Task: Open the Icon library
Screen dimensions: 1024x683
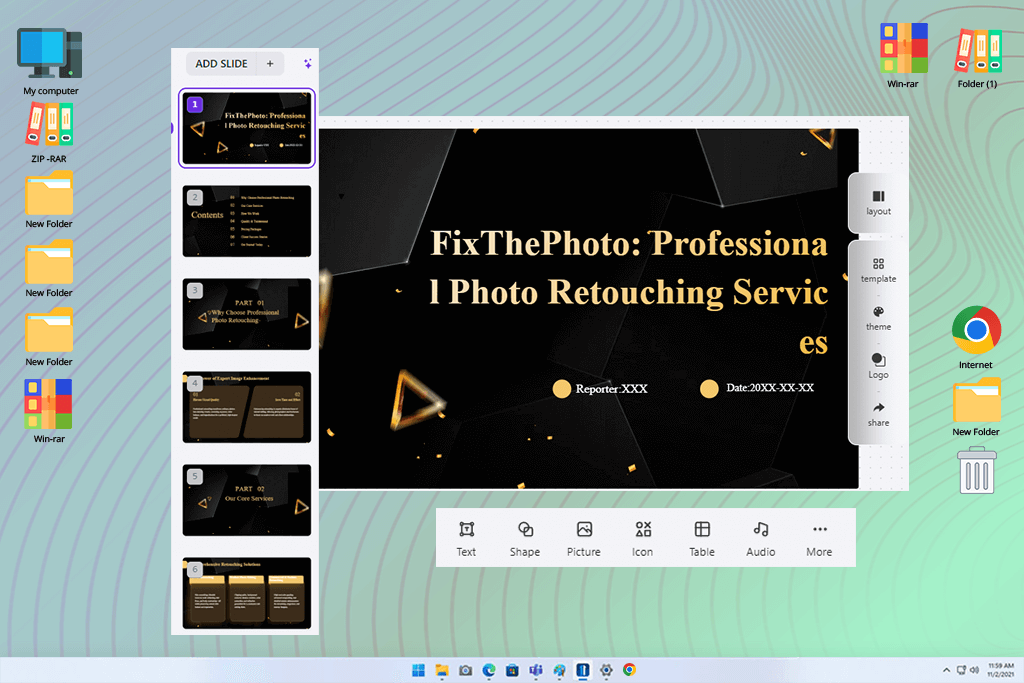Action: [643, 539]
